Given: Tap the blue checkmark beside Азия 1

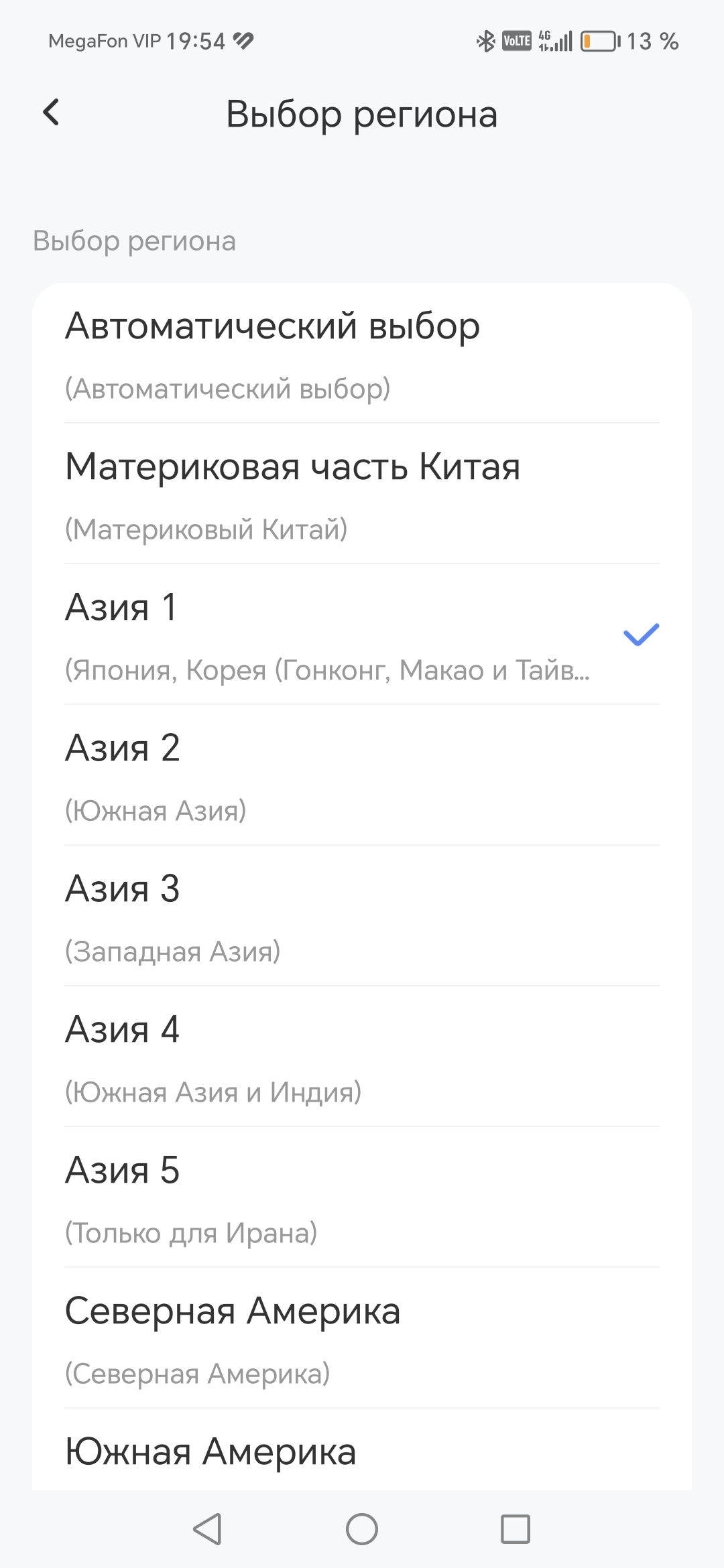Looking at the screenshot, I should (x=641, y=635).
